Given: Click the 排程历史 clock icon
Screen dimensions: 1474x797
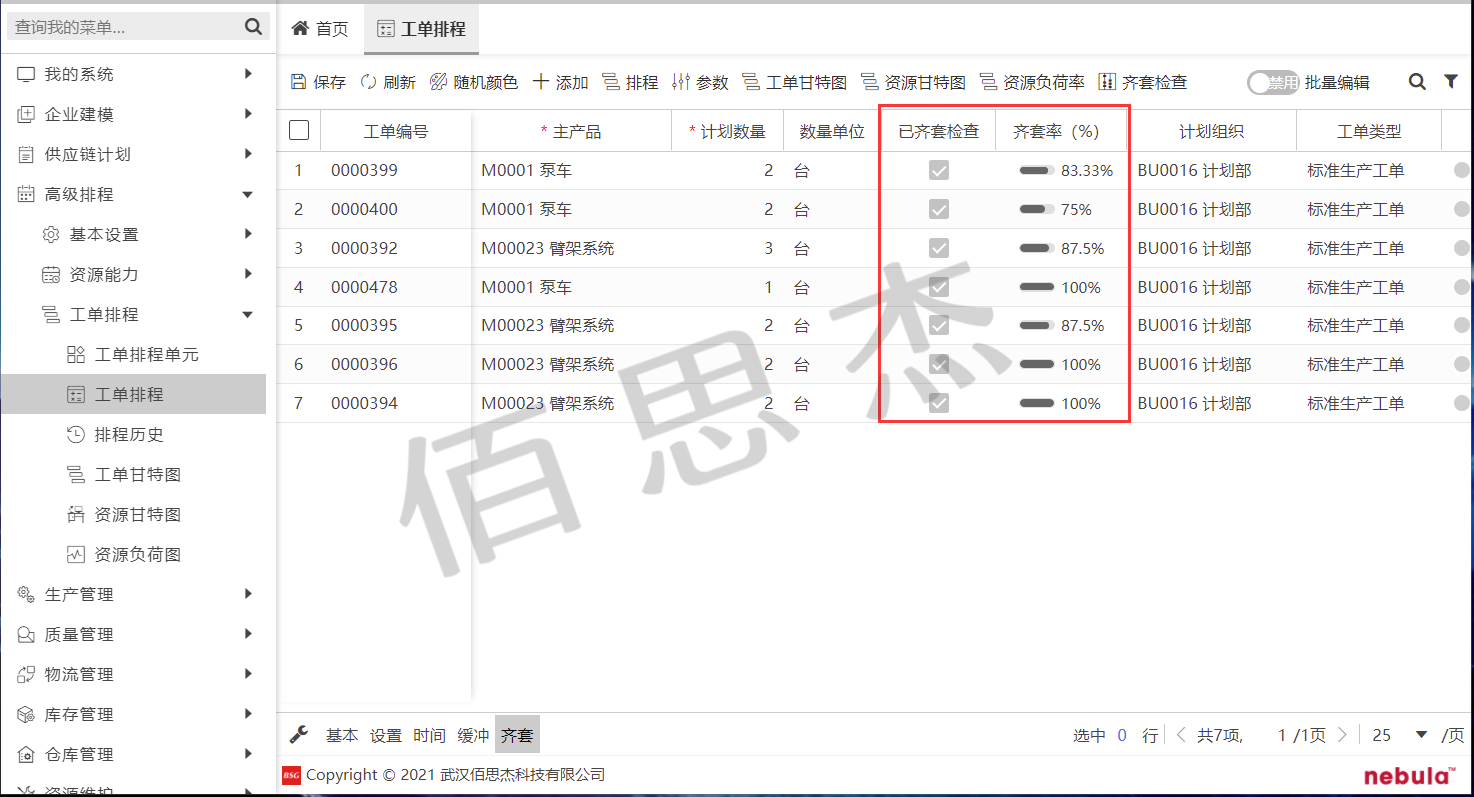Looking at the screenshot, I should (76, 435).
